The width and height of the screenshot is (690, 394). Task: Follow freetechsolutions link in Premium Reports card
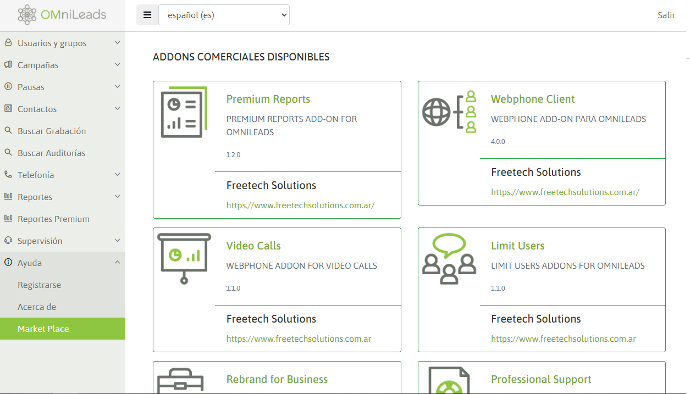(x=301, y=205)
